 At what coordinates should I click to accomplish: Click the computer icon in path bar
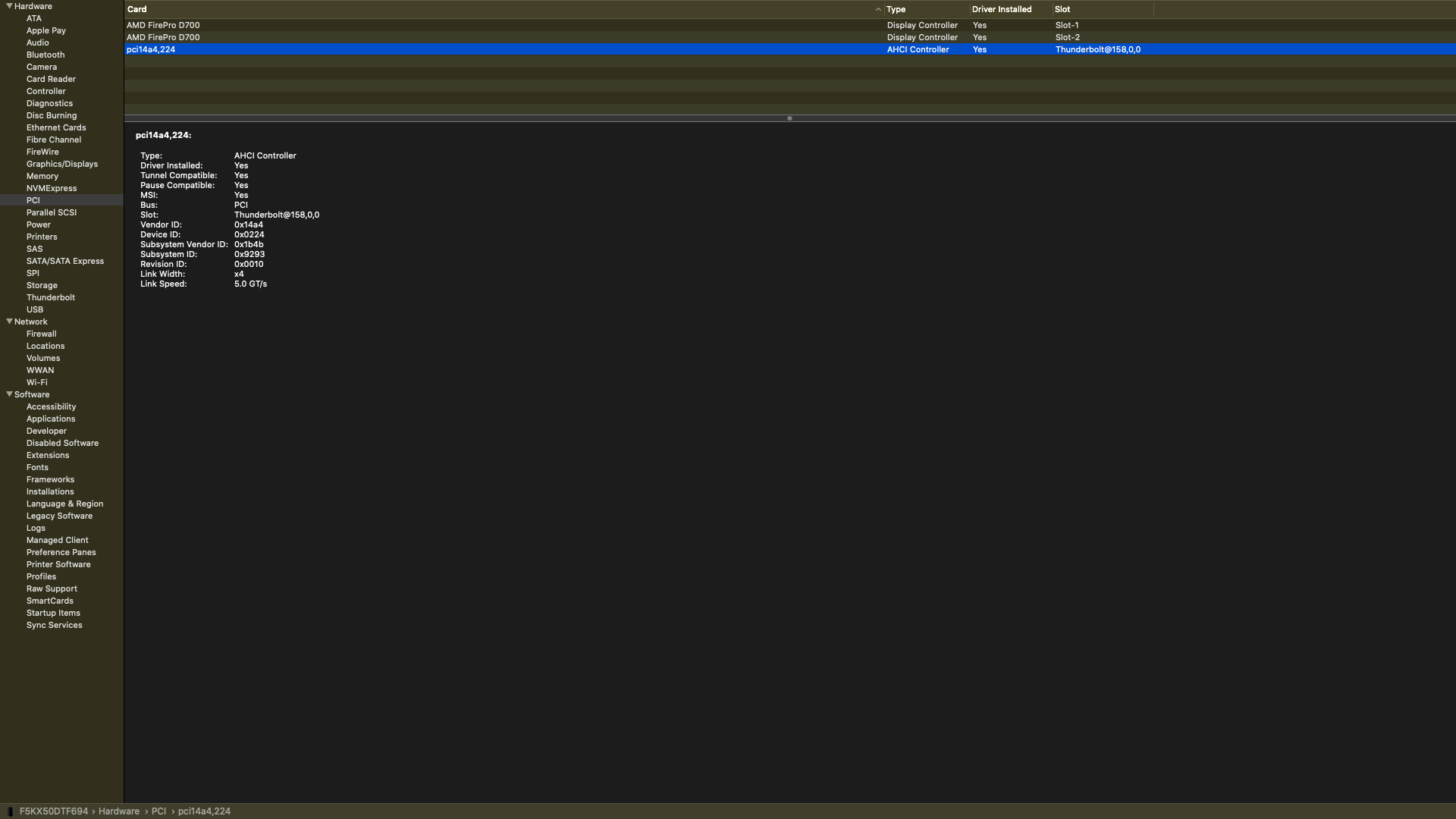(x=10, y=811)
